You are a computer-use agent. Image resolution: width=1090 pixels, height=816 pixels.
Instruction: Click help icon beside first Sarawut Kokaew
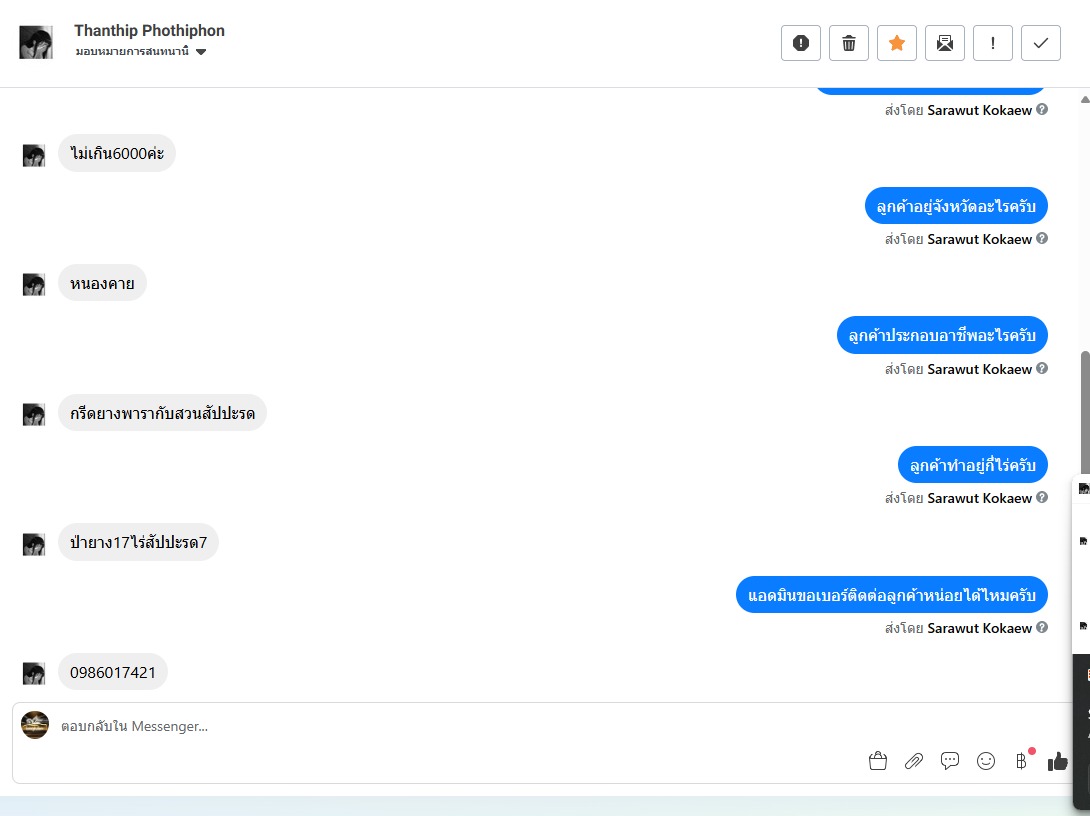1041,109
